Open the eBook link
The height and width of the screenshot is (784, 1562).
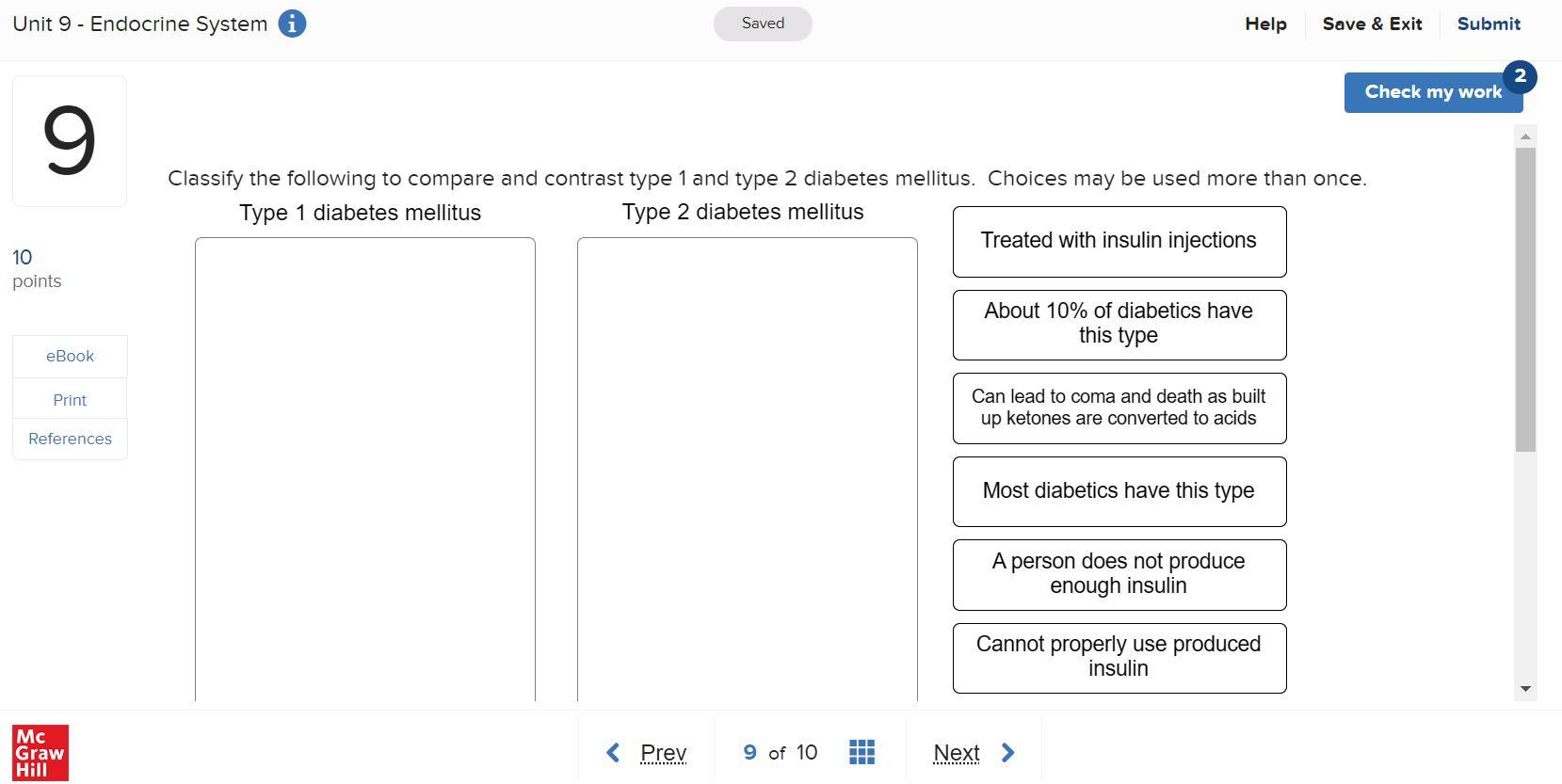pos(70,357)
